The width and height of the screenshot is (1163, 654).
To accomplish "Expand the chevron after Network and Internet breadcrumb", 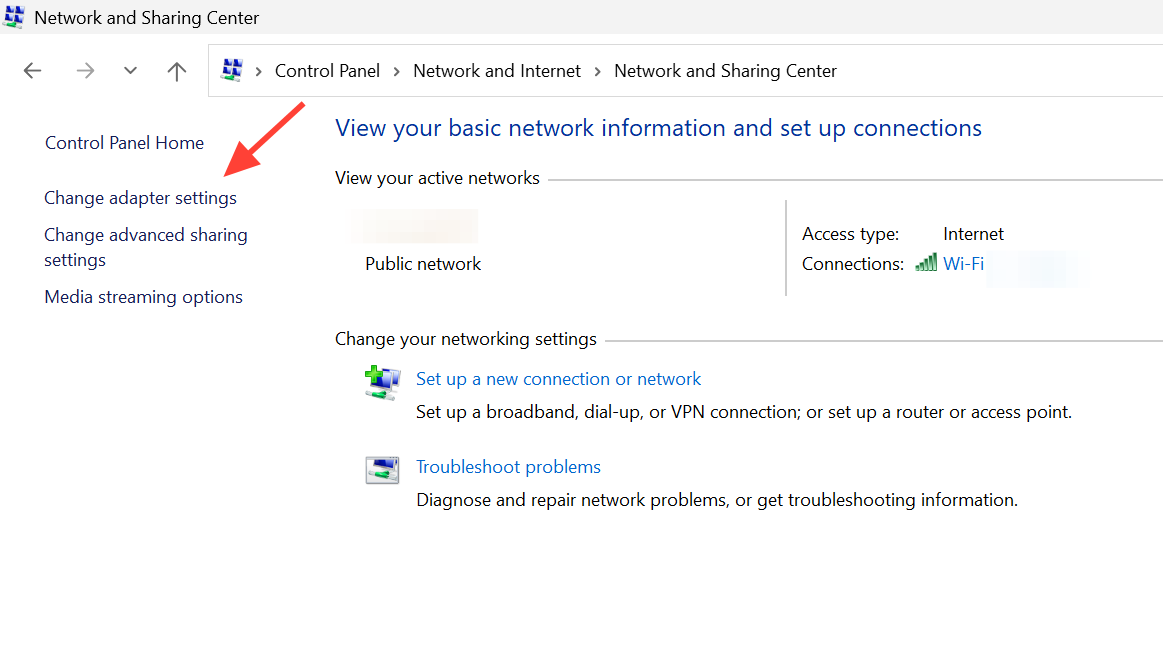I will pos(597,71).
